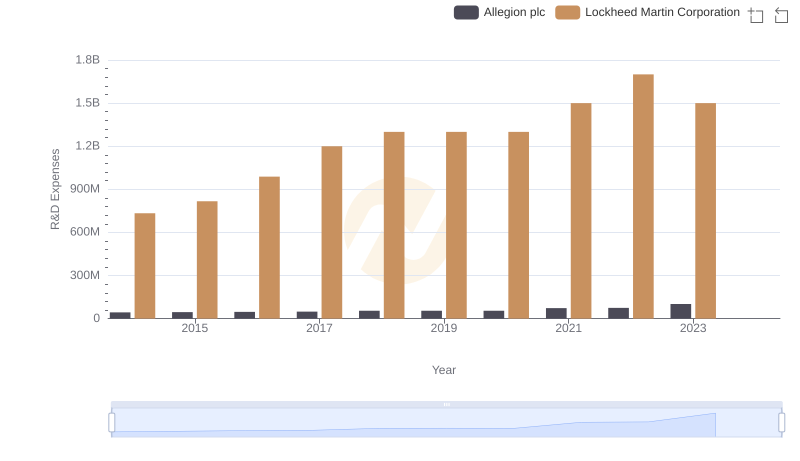This screenshot has height=461, width=800.
Task: Click the Lockheed Martin bar for 2022
Action: click(643, 196)
